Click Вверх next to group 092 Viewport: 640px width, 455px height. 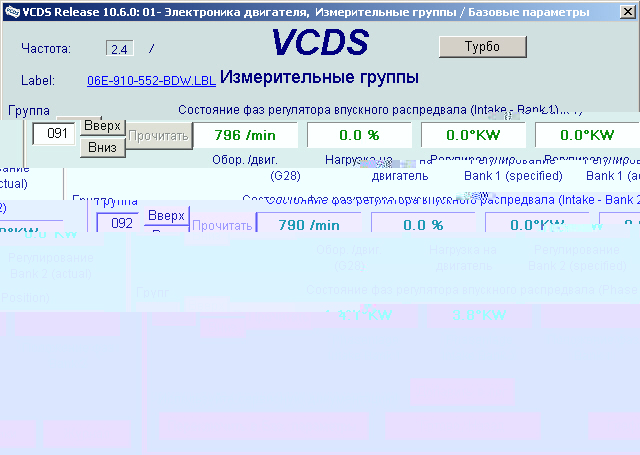click(167, 215)
